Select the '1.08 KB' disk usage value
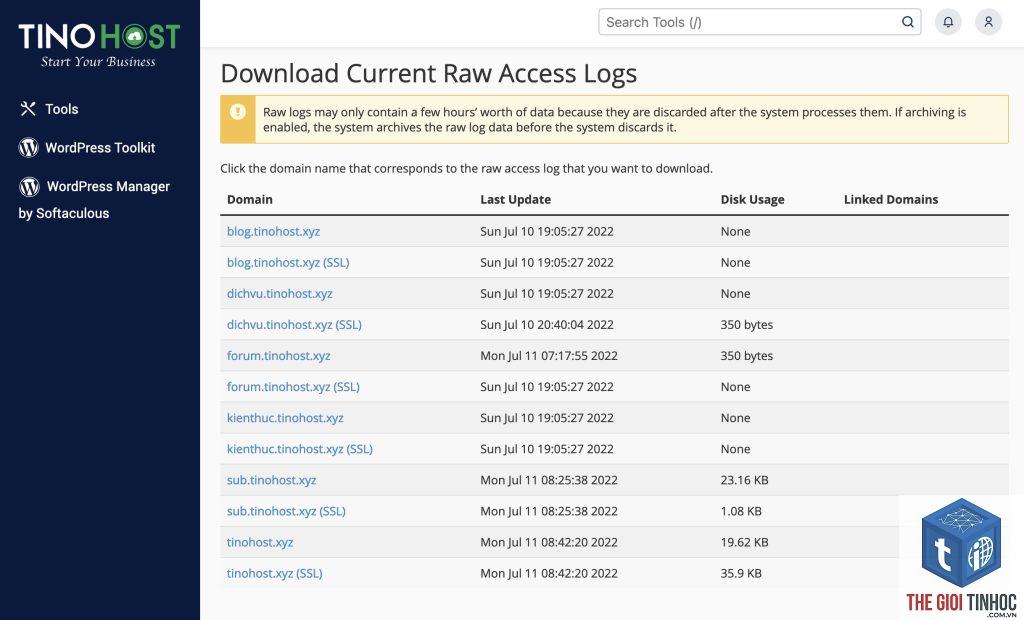The height and width of the screenshot is (620, 1024). click(x=741, y=512)
